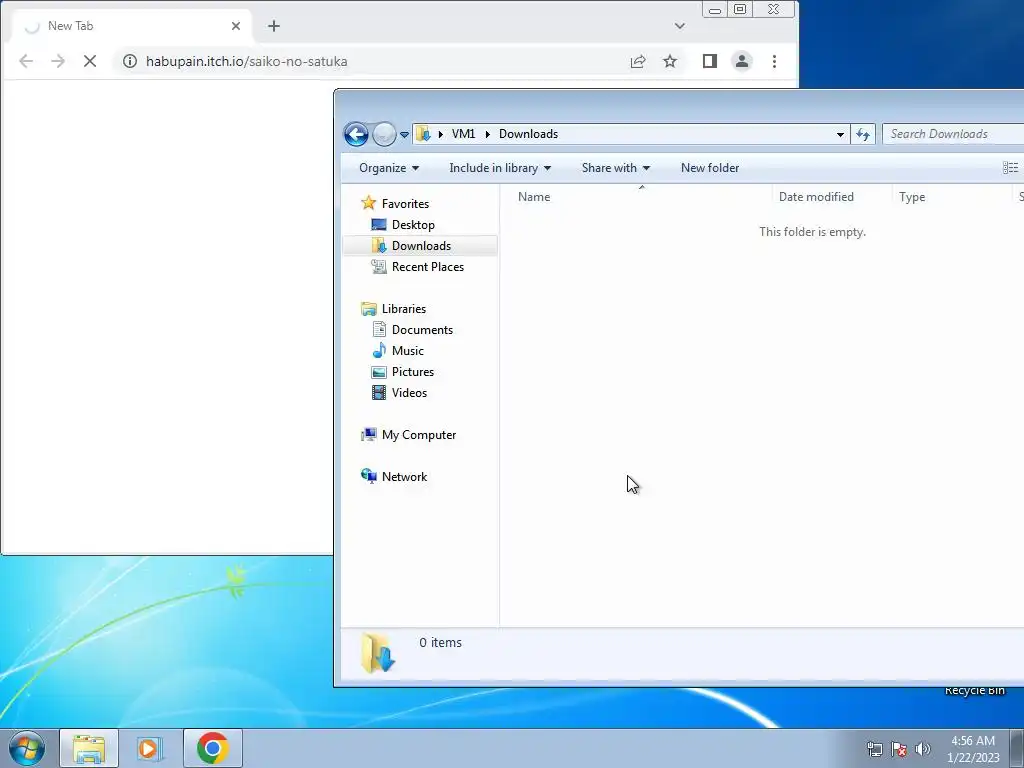Click Recycle Bin label on desktop

point(974,691)
